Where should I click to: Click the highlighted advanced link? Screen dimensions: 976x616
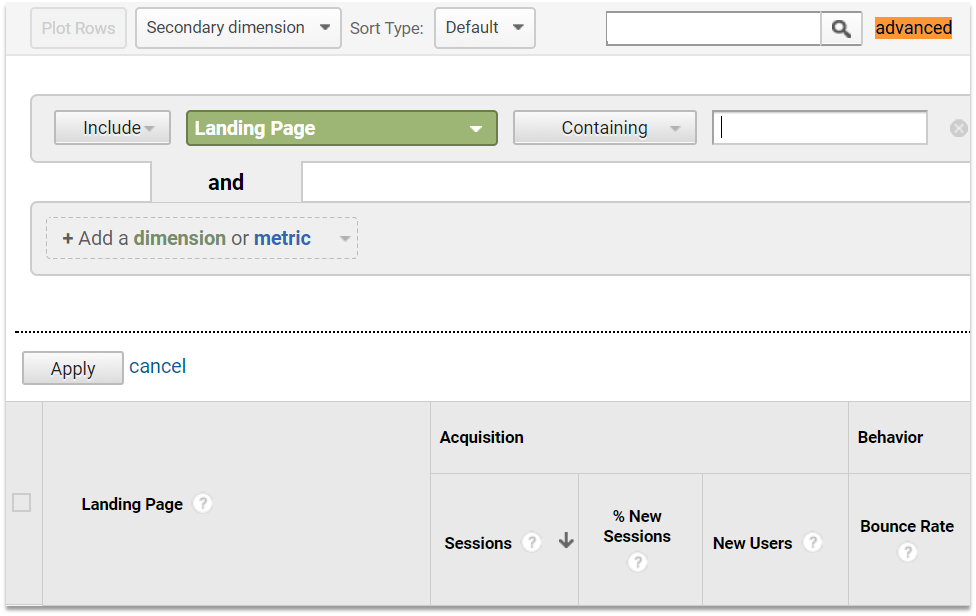click(x=913, y=28)
